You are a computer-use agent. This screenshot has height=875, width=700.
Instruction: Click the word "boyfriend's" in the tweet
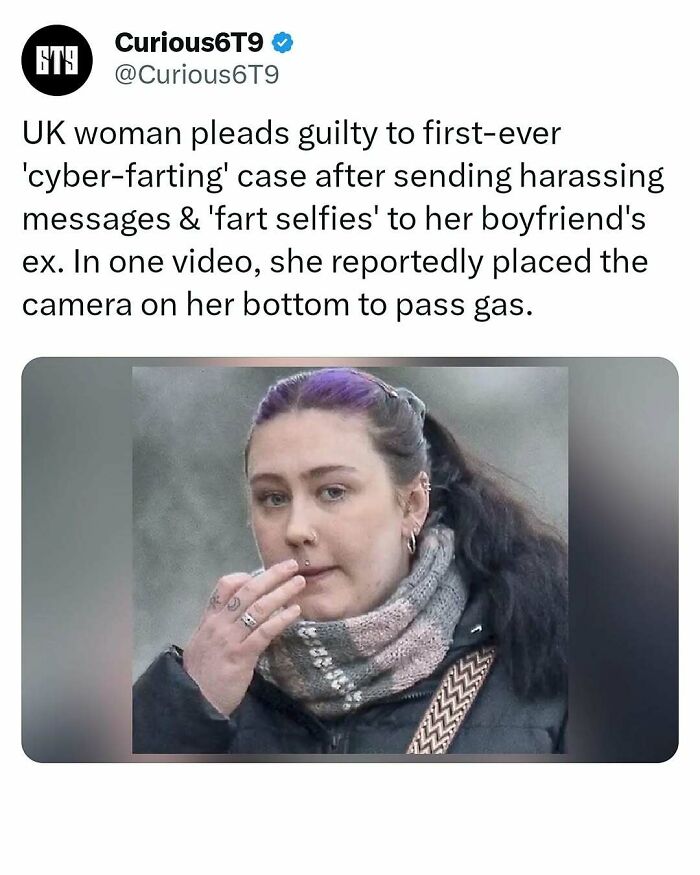(563, 219)
